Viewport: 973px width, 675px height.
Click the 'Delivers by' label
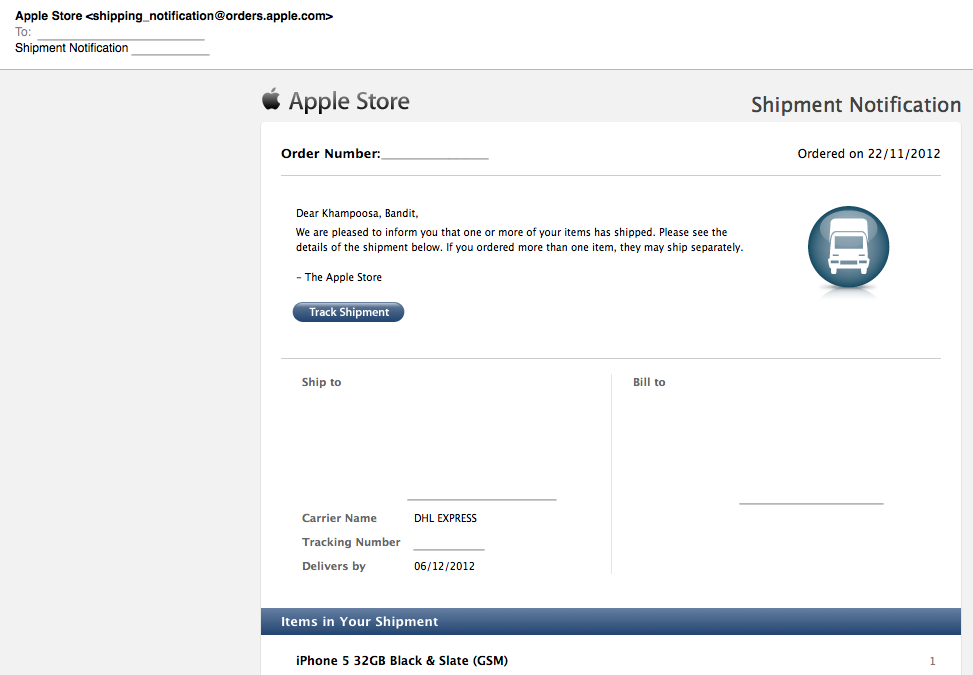tap(334, 566)
